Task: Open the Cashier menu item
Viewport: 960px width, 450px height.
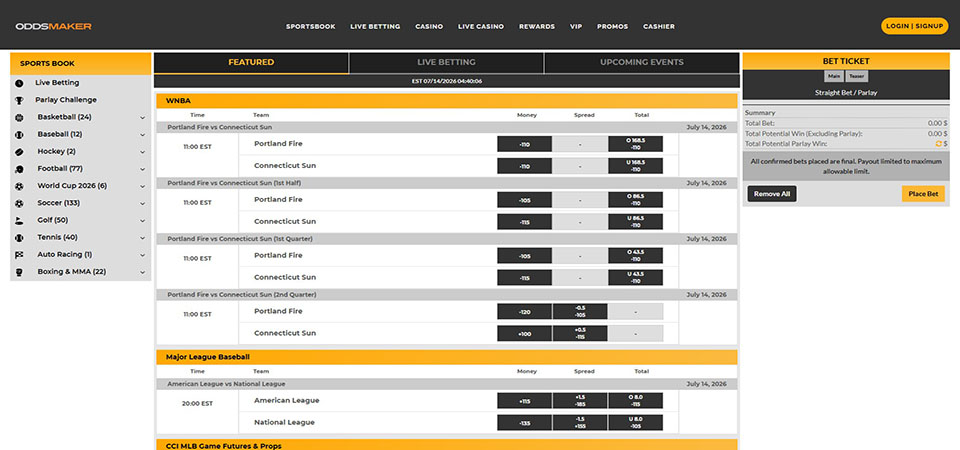Action: coord(659,26)
